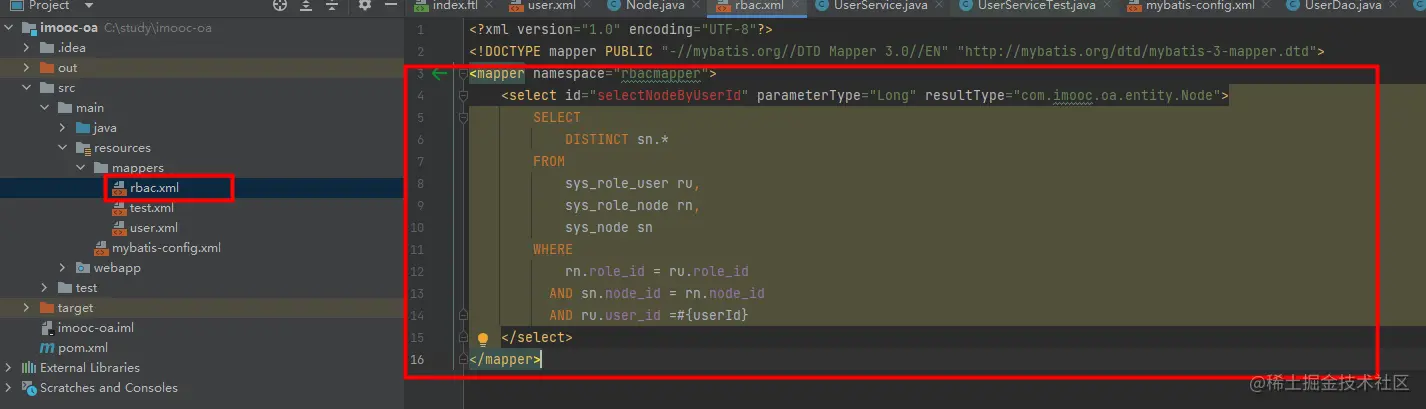Expand the test folder arrow
This screenshot has width=1426, height=409.
(x=46, y=288)
